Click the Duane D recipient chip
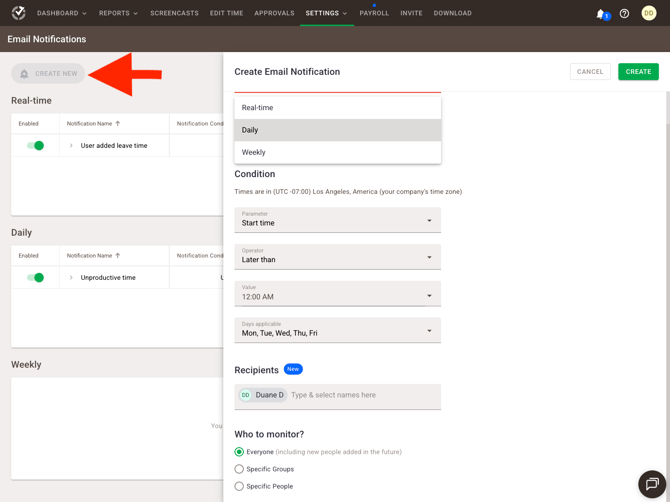Image resolution: width=670 pixels, height=502 pixels. tap(263, 395)
